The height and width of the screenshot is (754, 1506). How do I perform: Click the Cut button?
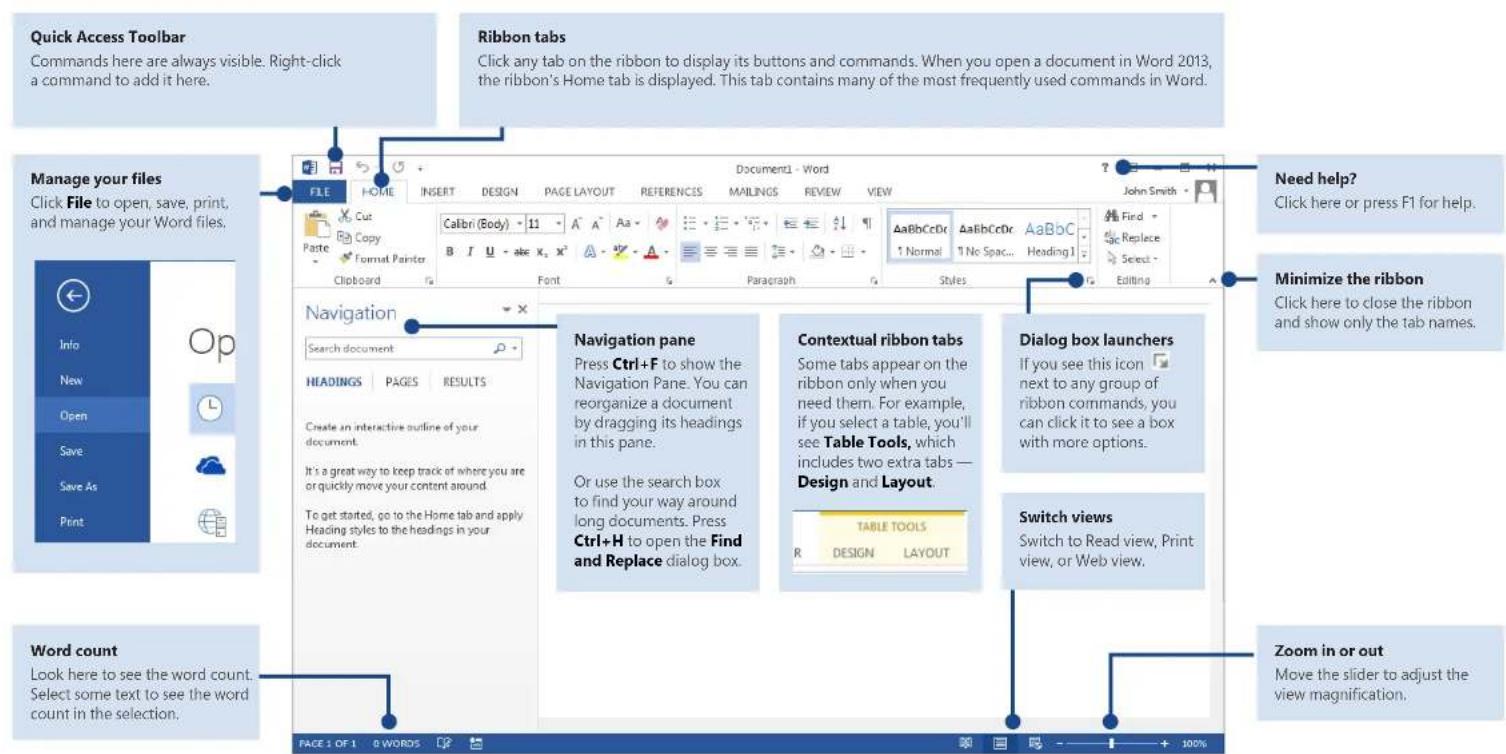click(x=355, y=215)
